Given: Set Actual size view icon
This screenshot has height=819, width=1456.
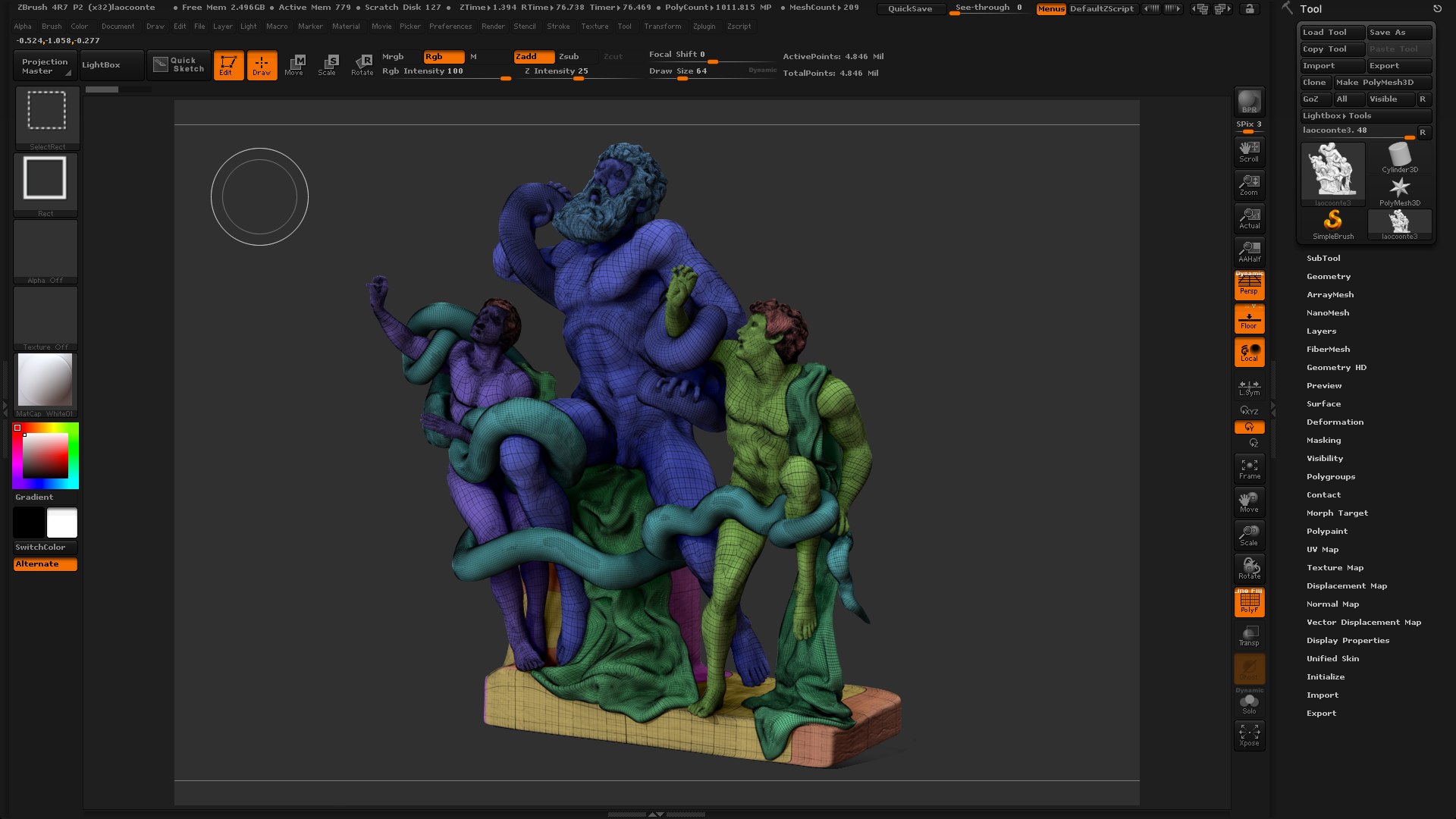Looking at the screenshot, I should (1249, 218).
